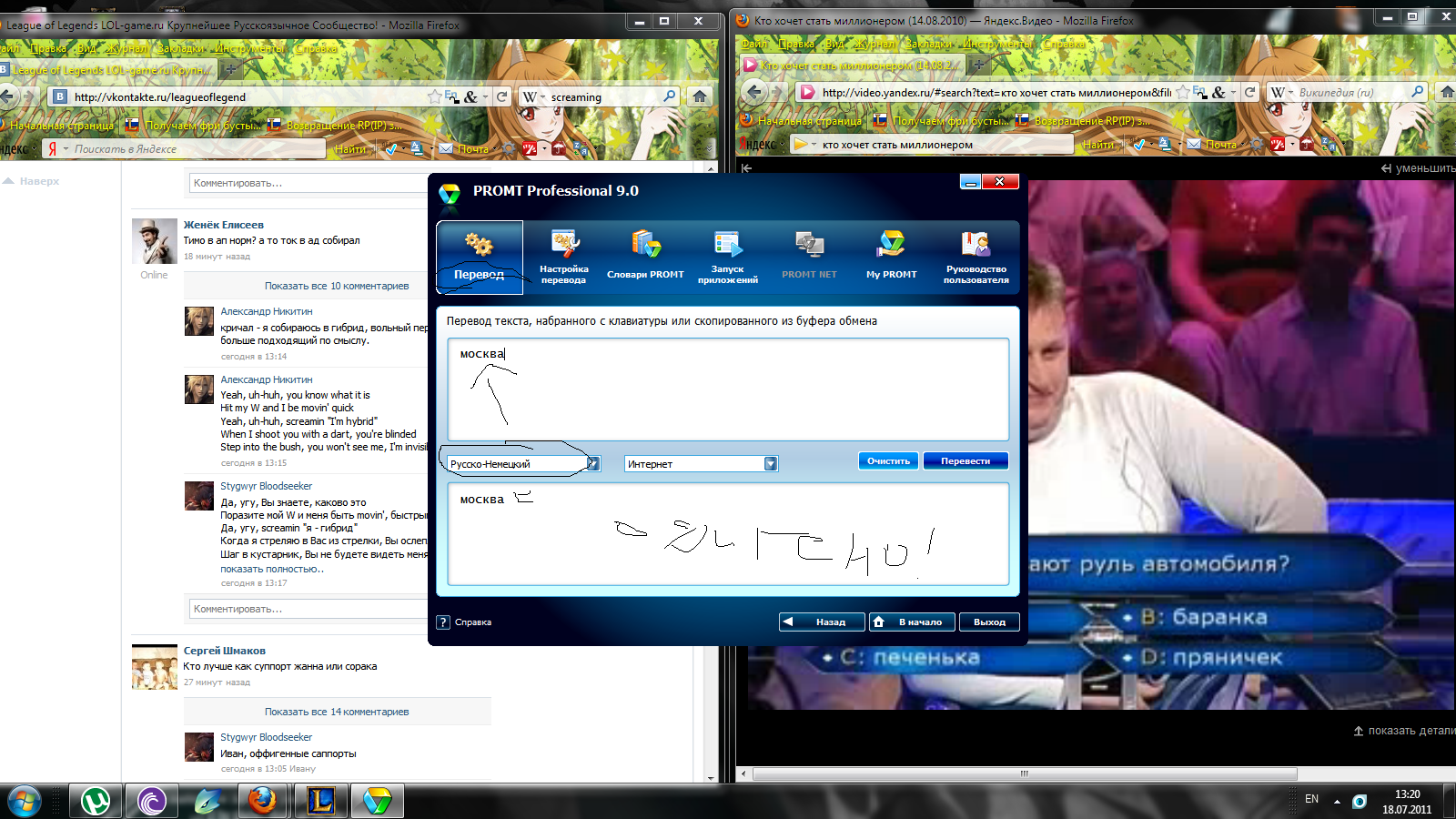Open Правка menu in right Firefox window
The image size is (1456, 819).
tap(796, 44)
